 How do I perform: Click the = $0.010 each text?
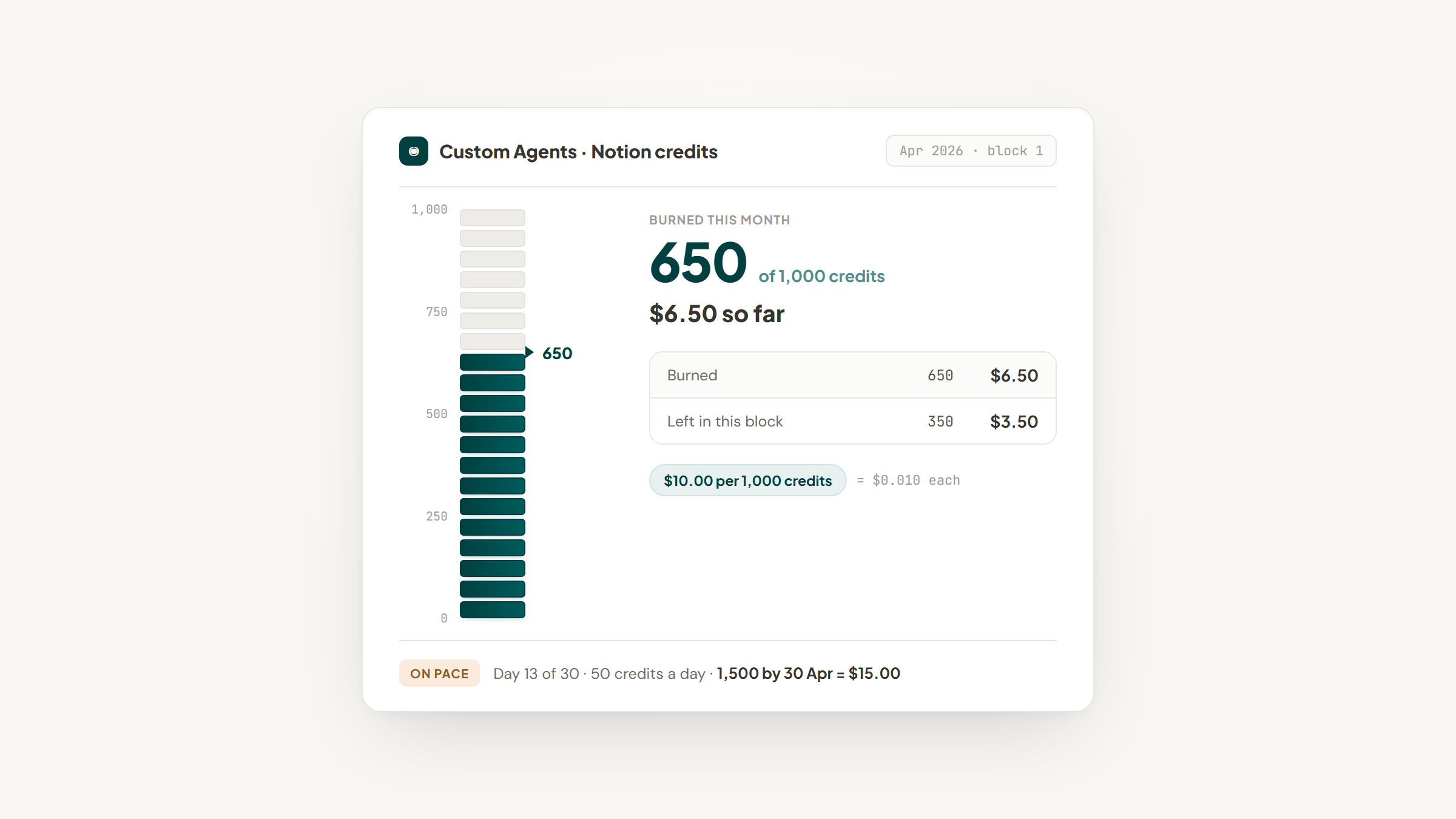tap(908, 480)
